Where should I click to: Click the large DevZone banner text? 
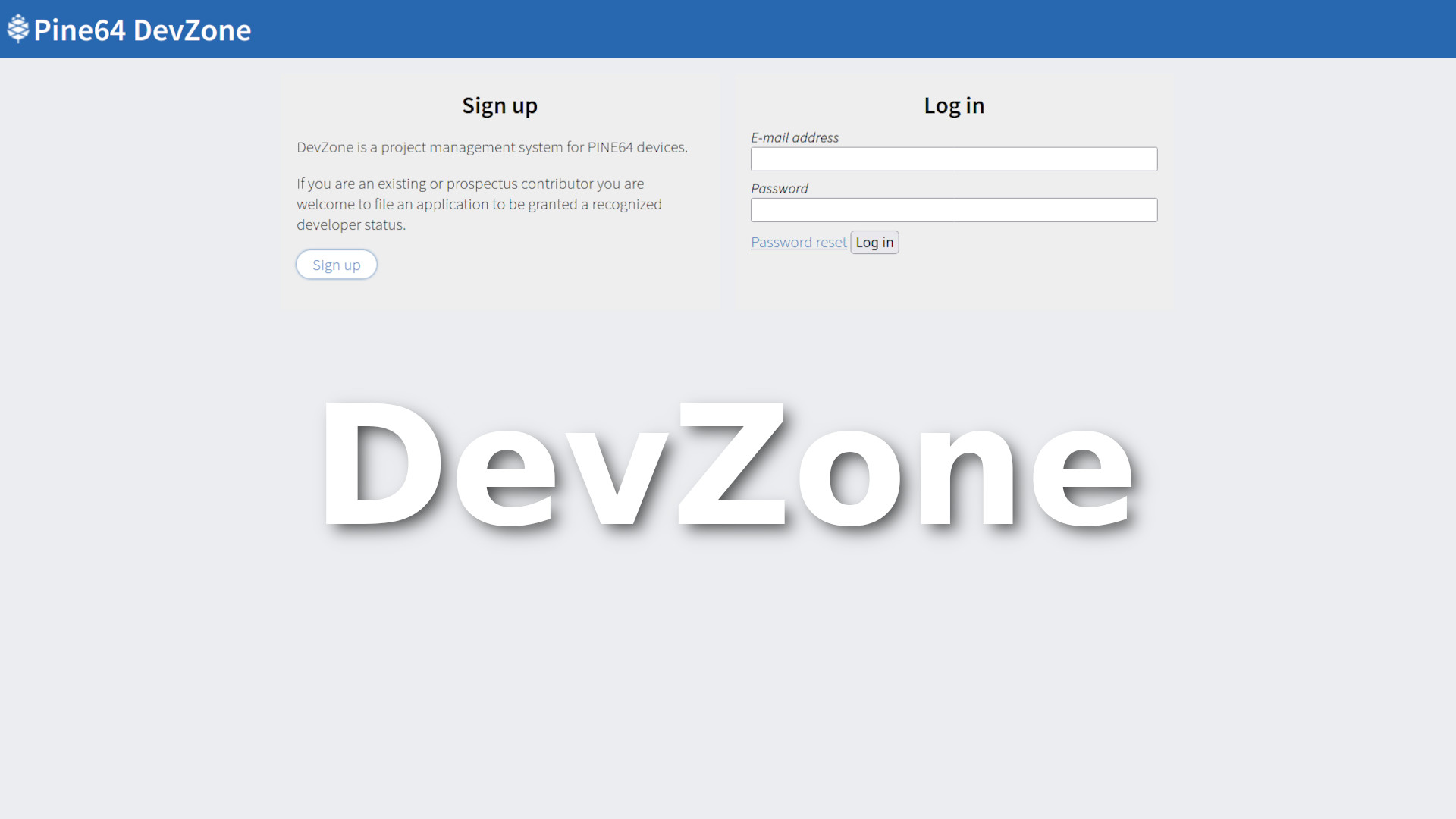tap(726, 464)
